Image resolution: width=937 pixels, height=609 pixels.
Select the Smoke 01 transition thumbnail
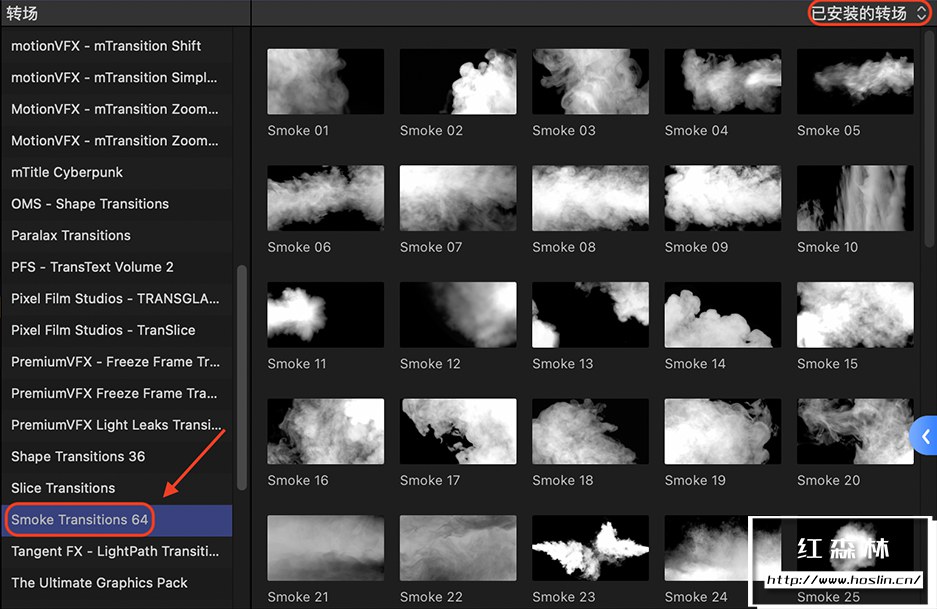click(326, 81)
